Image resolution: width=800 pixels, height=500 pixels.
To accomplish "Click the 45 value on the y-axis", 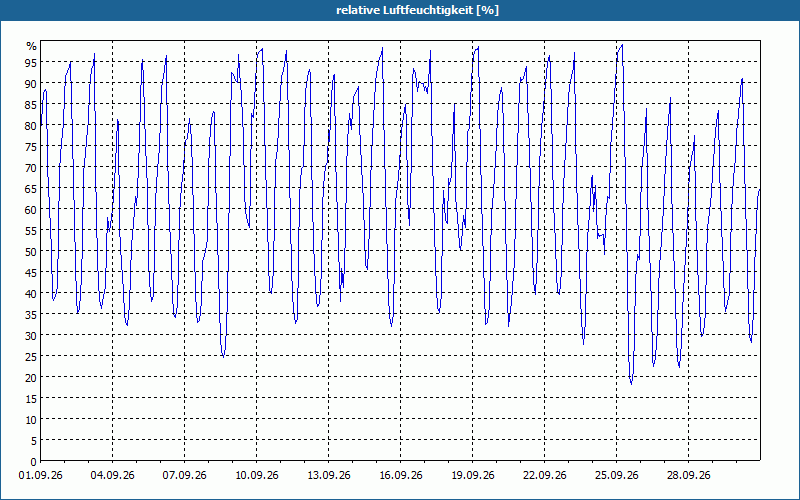I will click(x=31, y=272).
